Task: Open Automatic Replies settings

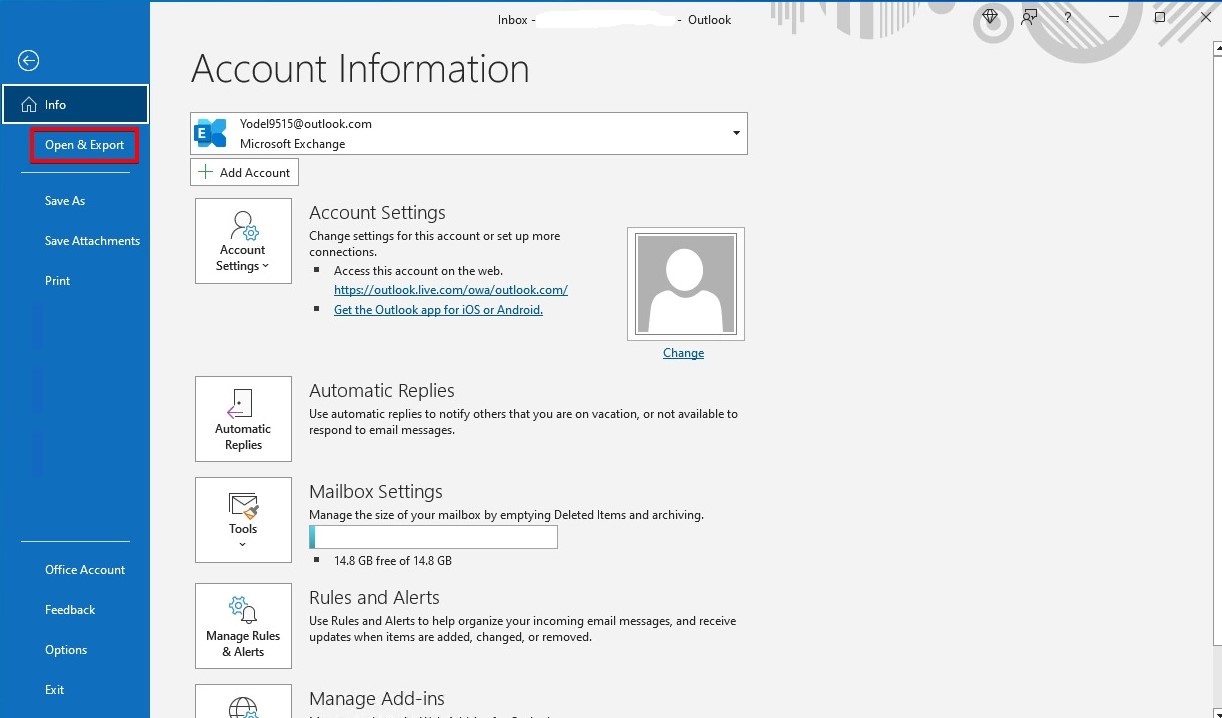Action: click(243, 419)
